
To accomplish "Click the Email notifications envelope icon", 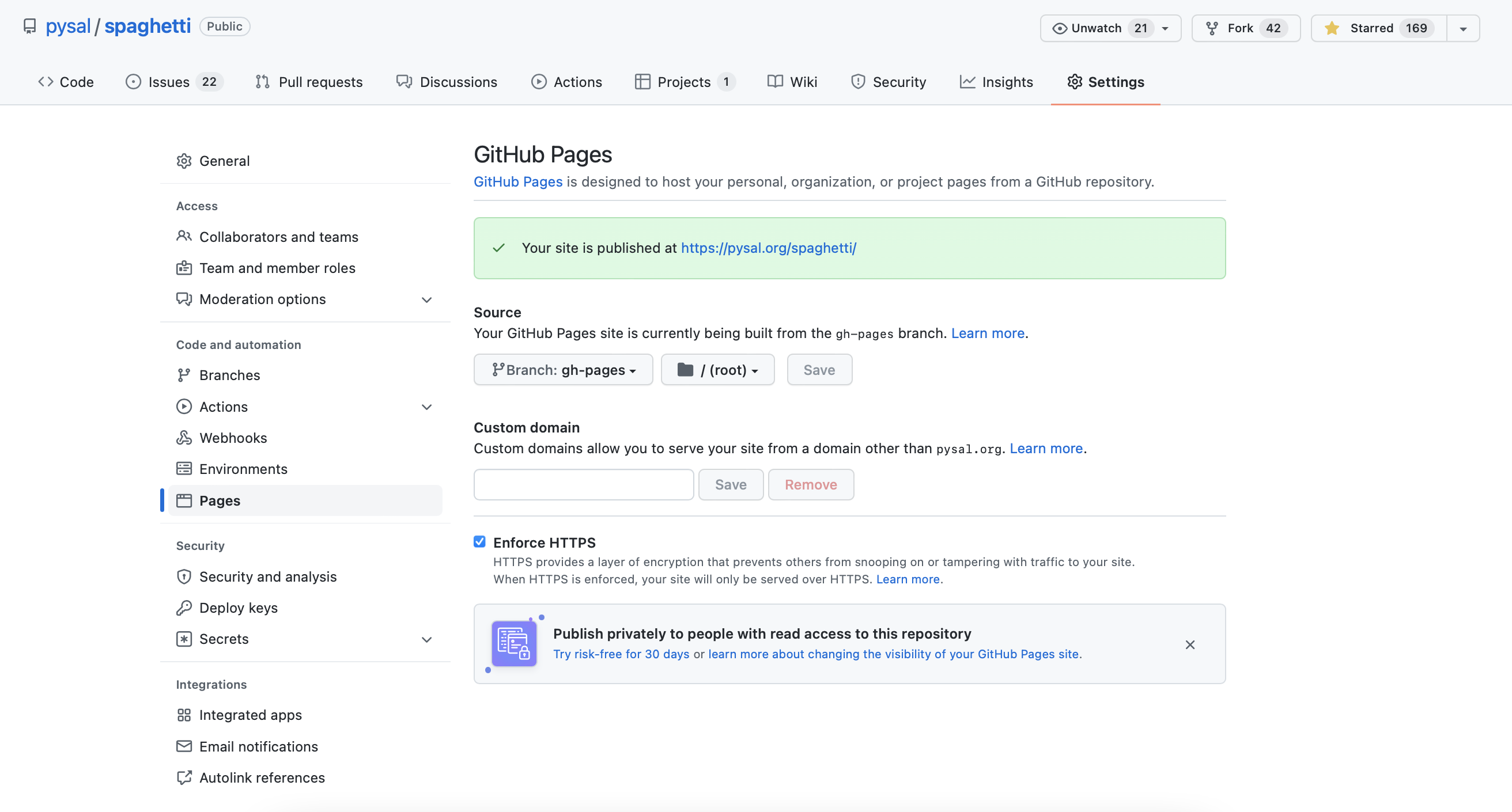I will (x=184, y=746).
